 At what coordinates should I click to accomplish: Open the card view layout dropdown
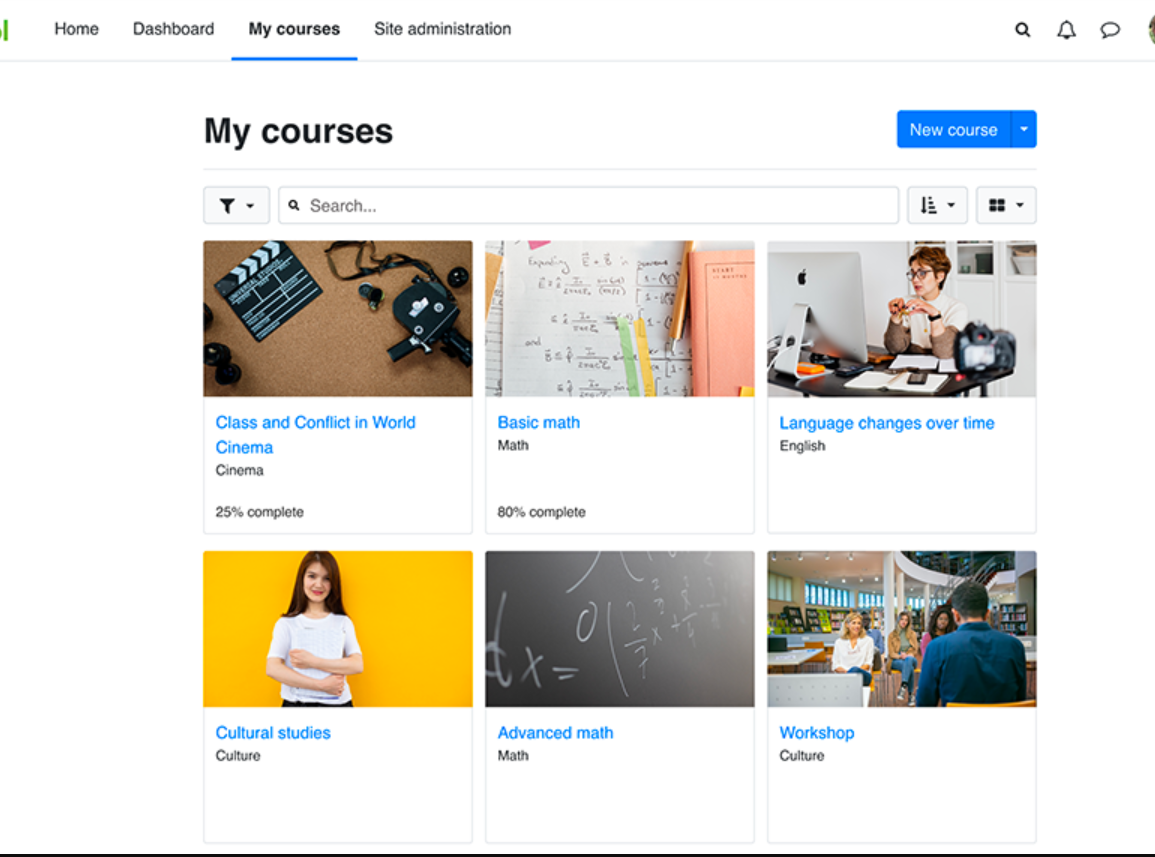1005,206
